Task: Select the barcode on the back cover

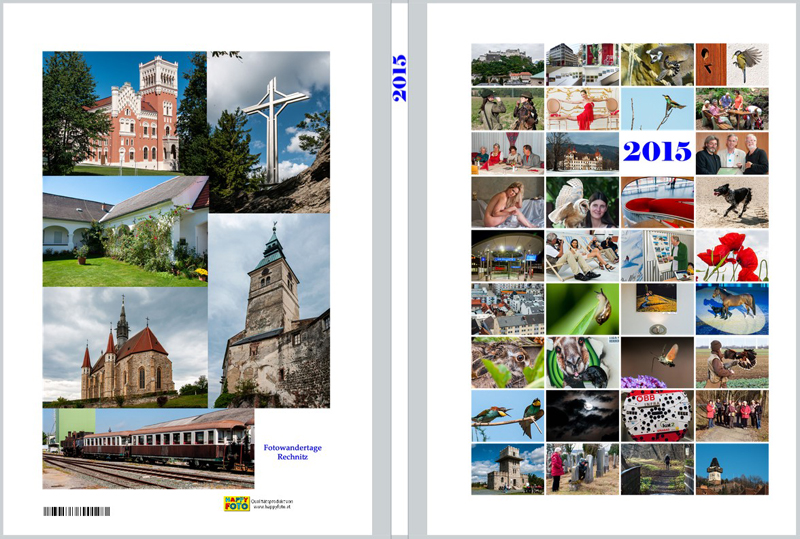Action: (x=77, y=511)
